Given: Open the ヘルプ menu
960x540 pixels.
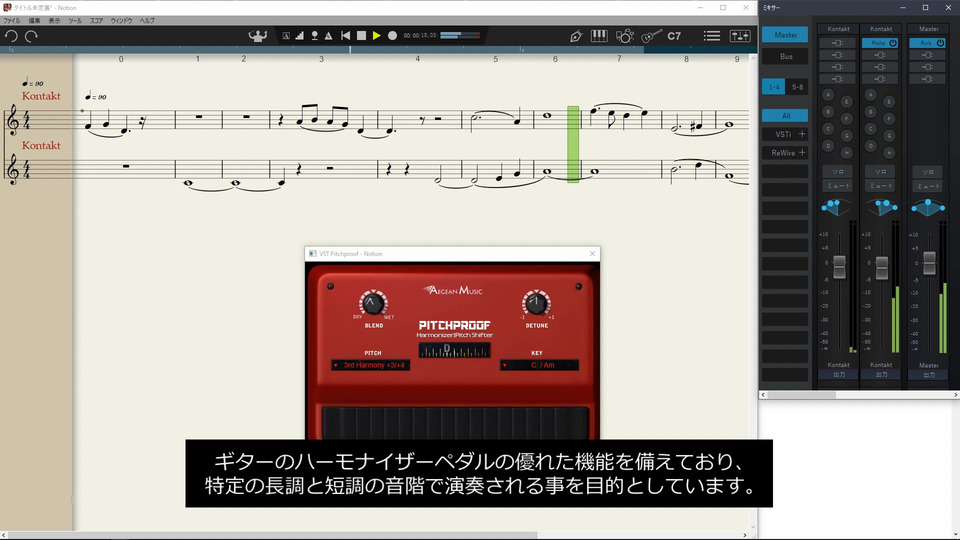Looking at the screenshot, I should [x=147, y=21].
